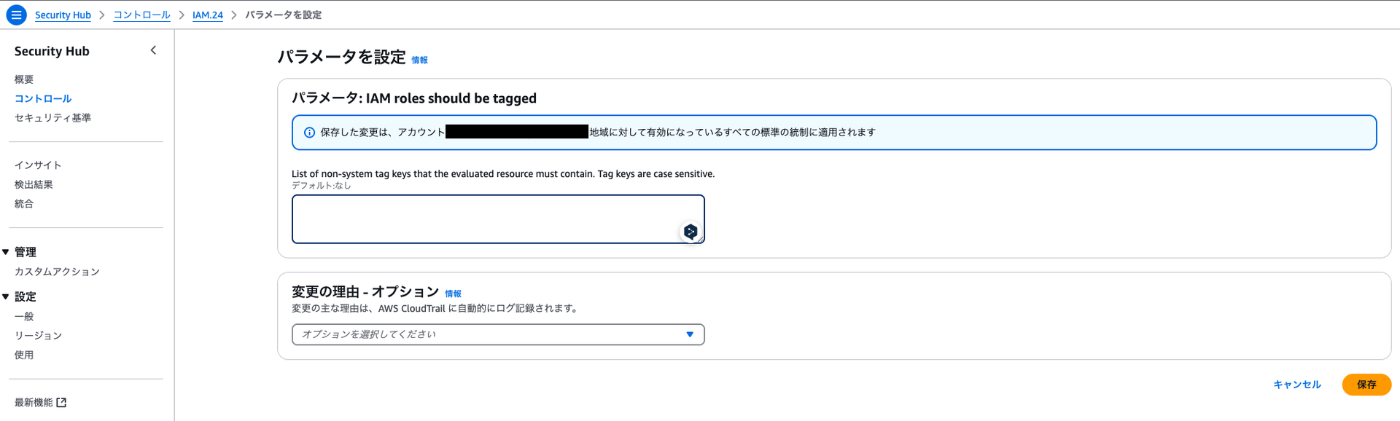Screen dimensions: 1400x421
Task: Open カスタムアクション in the sidebar
Action: tap(57, 272)
